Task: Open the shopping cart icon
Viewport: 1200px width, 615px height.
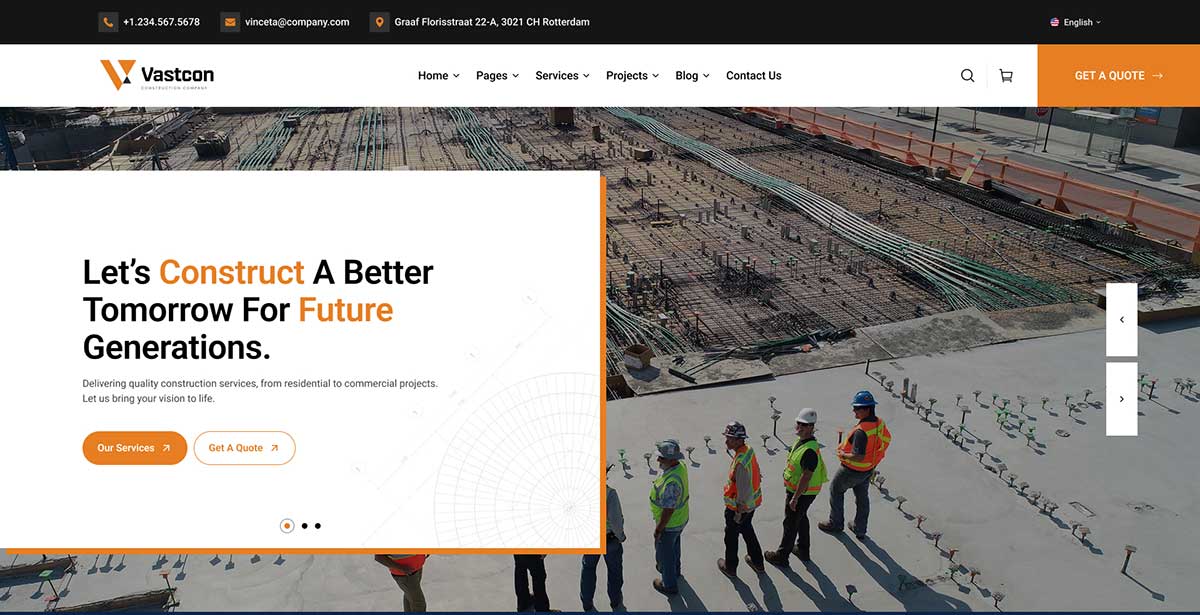Action: point(1006,75)
